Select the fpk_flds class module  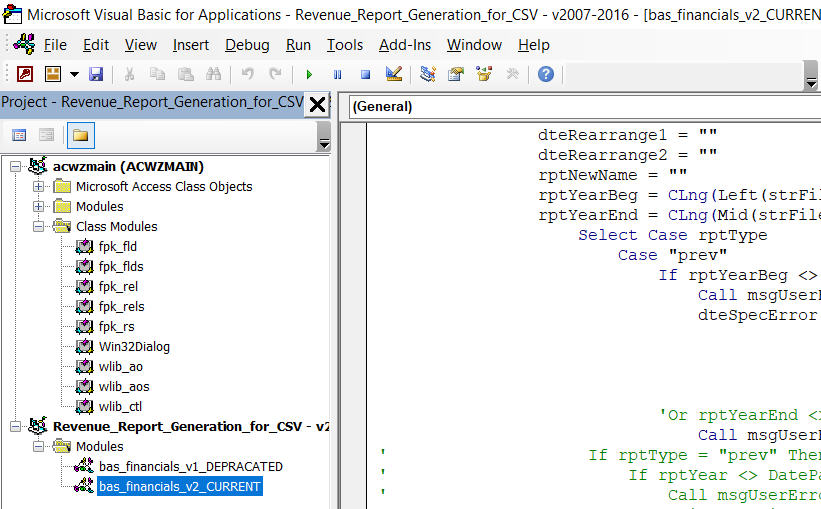[121, 267]
